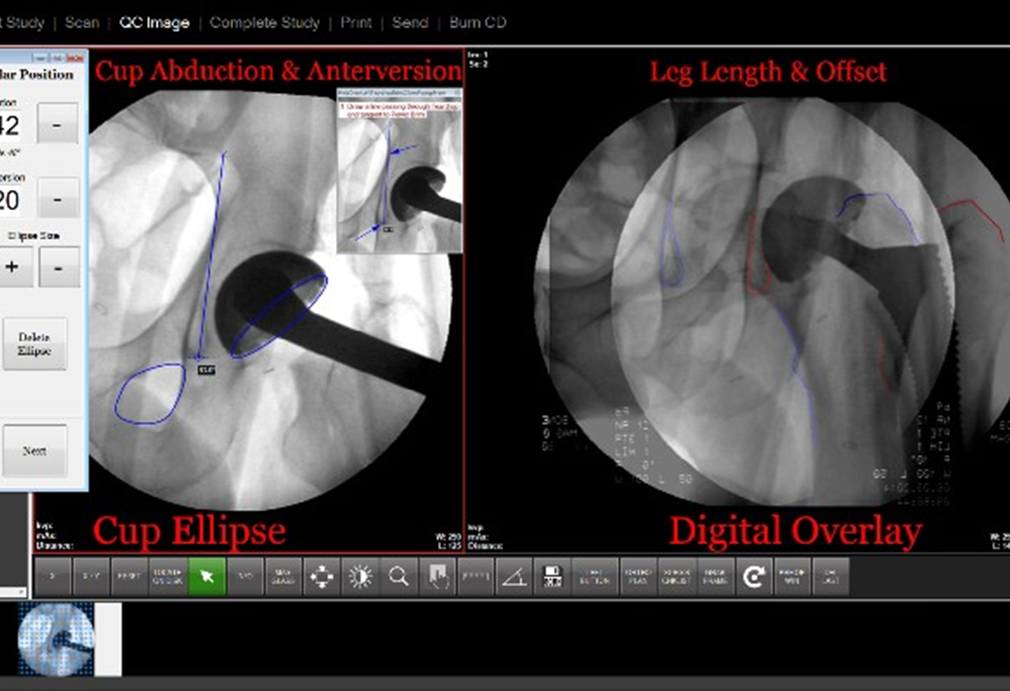Select the ruler measurement tool

pyautogui.click(x=476, y=577)
